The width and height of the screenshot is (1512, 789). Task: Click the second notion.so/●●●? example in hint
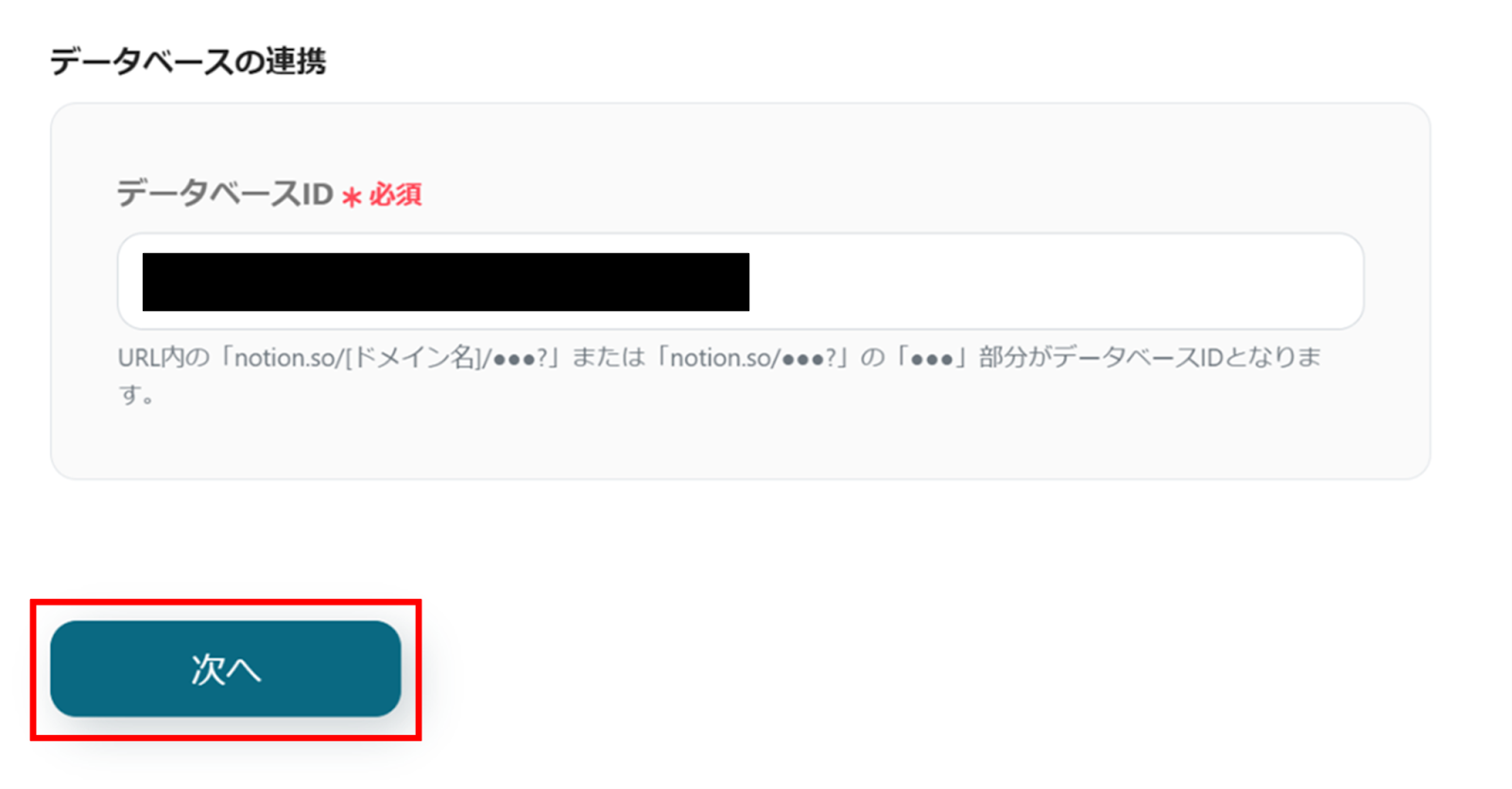click(x=753, y=357)
